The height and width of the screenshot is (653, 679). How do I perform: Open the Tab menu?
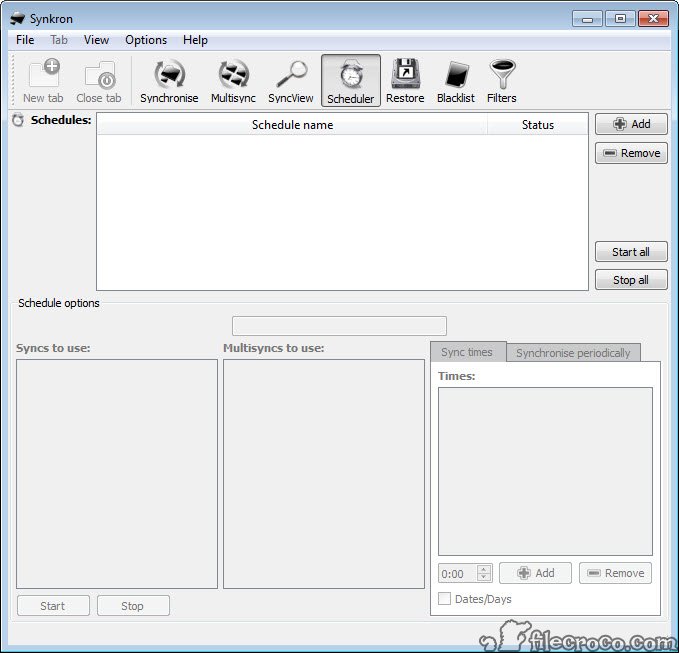point(59,40)
